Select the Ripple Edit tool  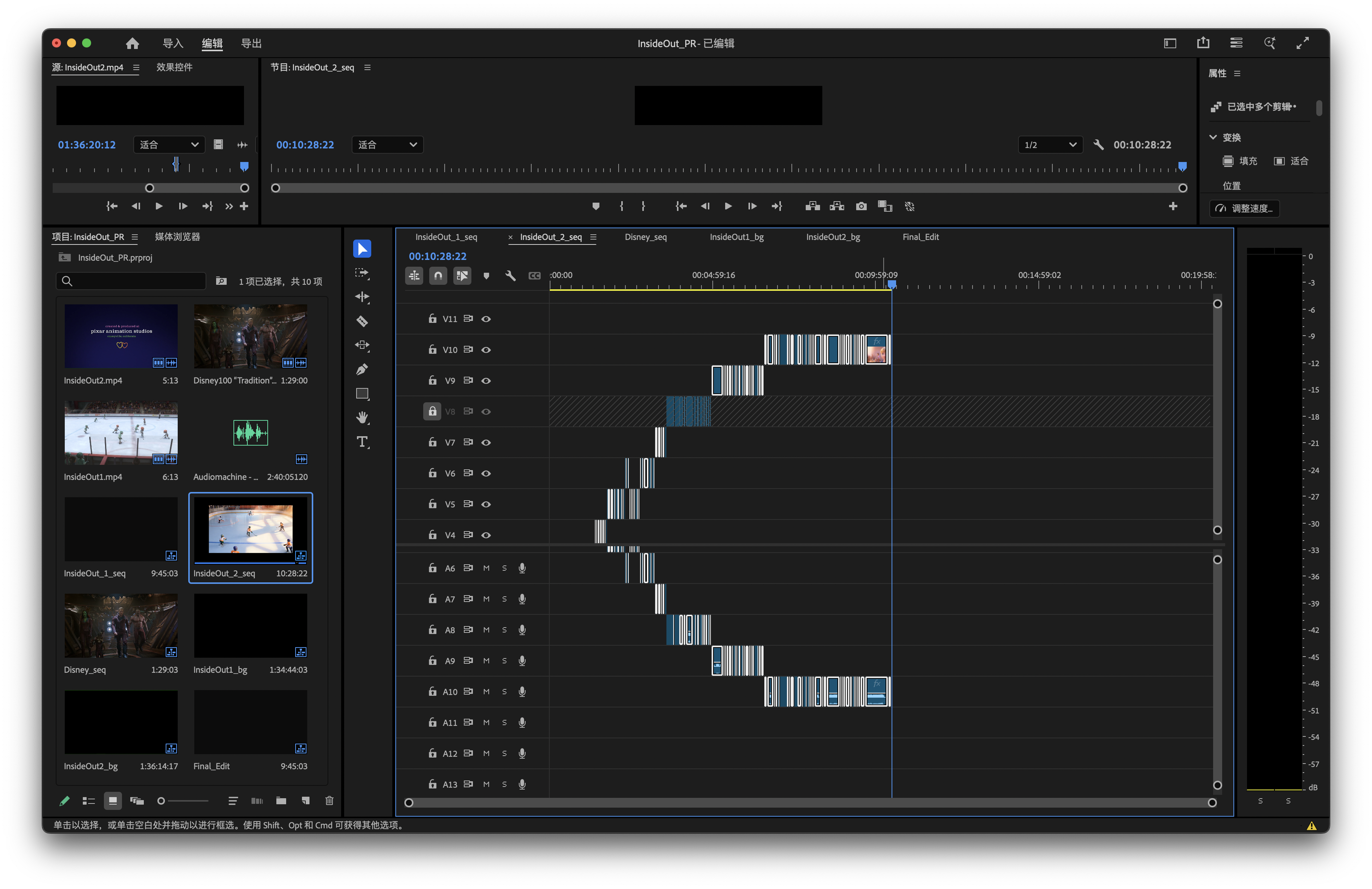point(362,297)
